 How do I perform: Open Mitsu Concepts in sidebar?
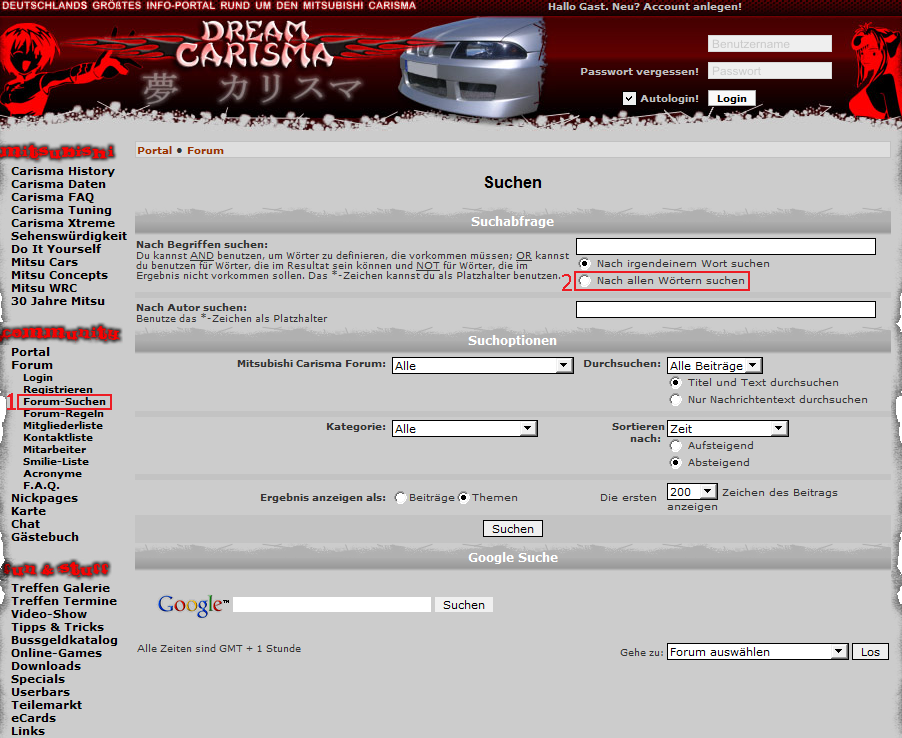(x=59, y=275)
